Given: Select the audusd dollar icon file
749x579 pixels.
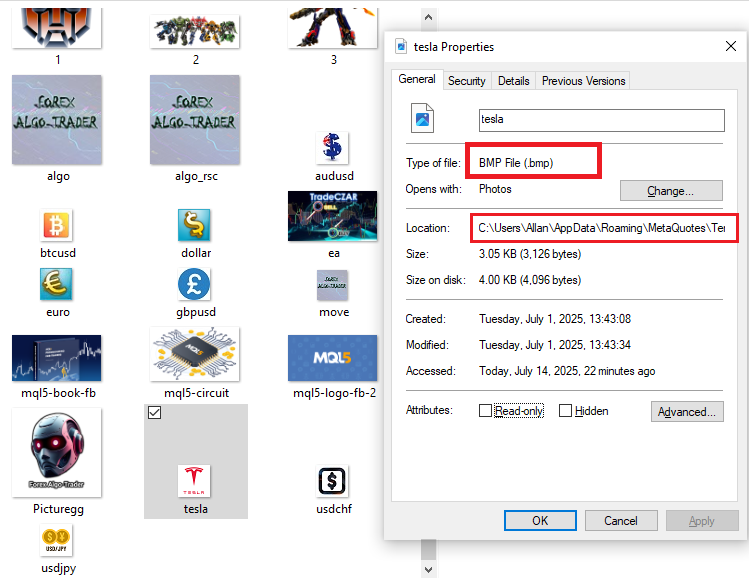Looking at the screenshot, I should [332, 147].
